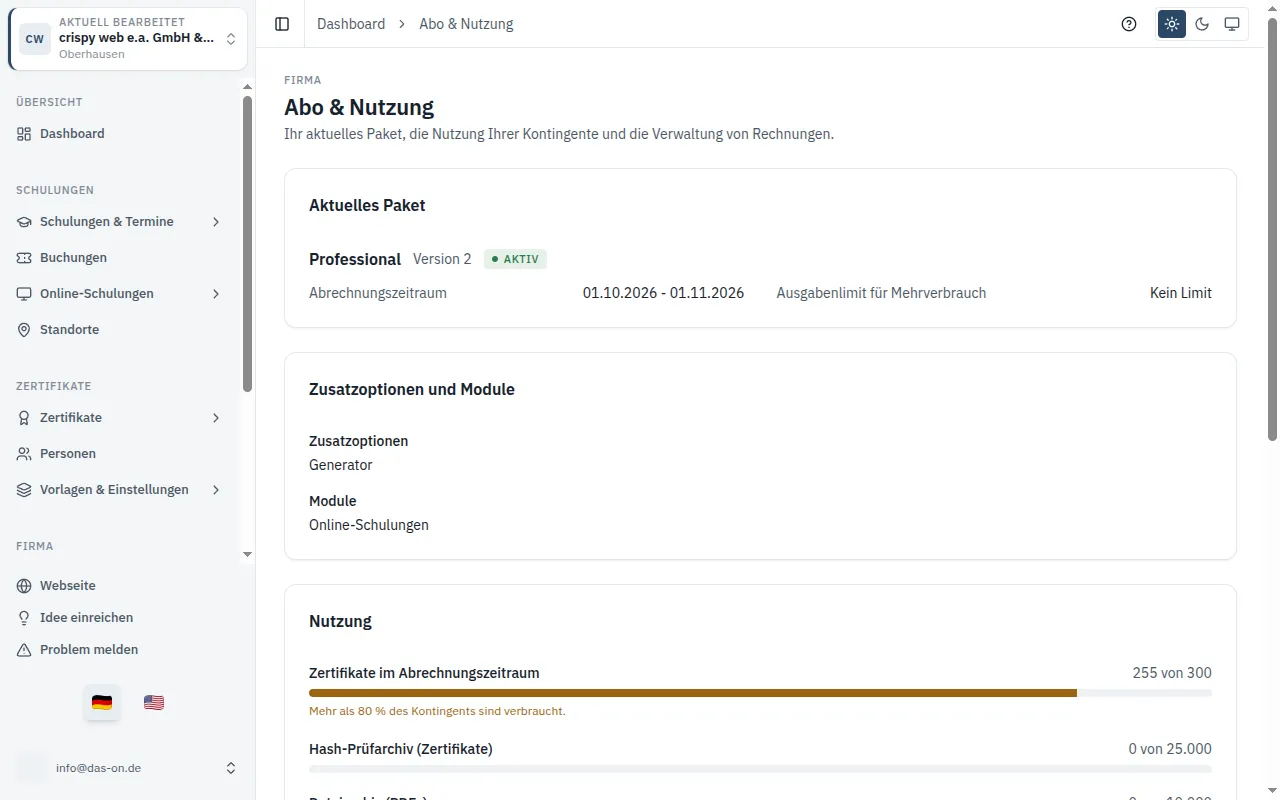Click the Zertifikate award ribbon icon
This screenshot has width=1280, height=800.
click(x=24, y=418)
